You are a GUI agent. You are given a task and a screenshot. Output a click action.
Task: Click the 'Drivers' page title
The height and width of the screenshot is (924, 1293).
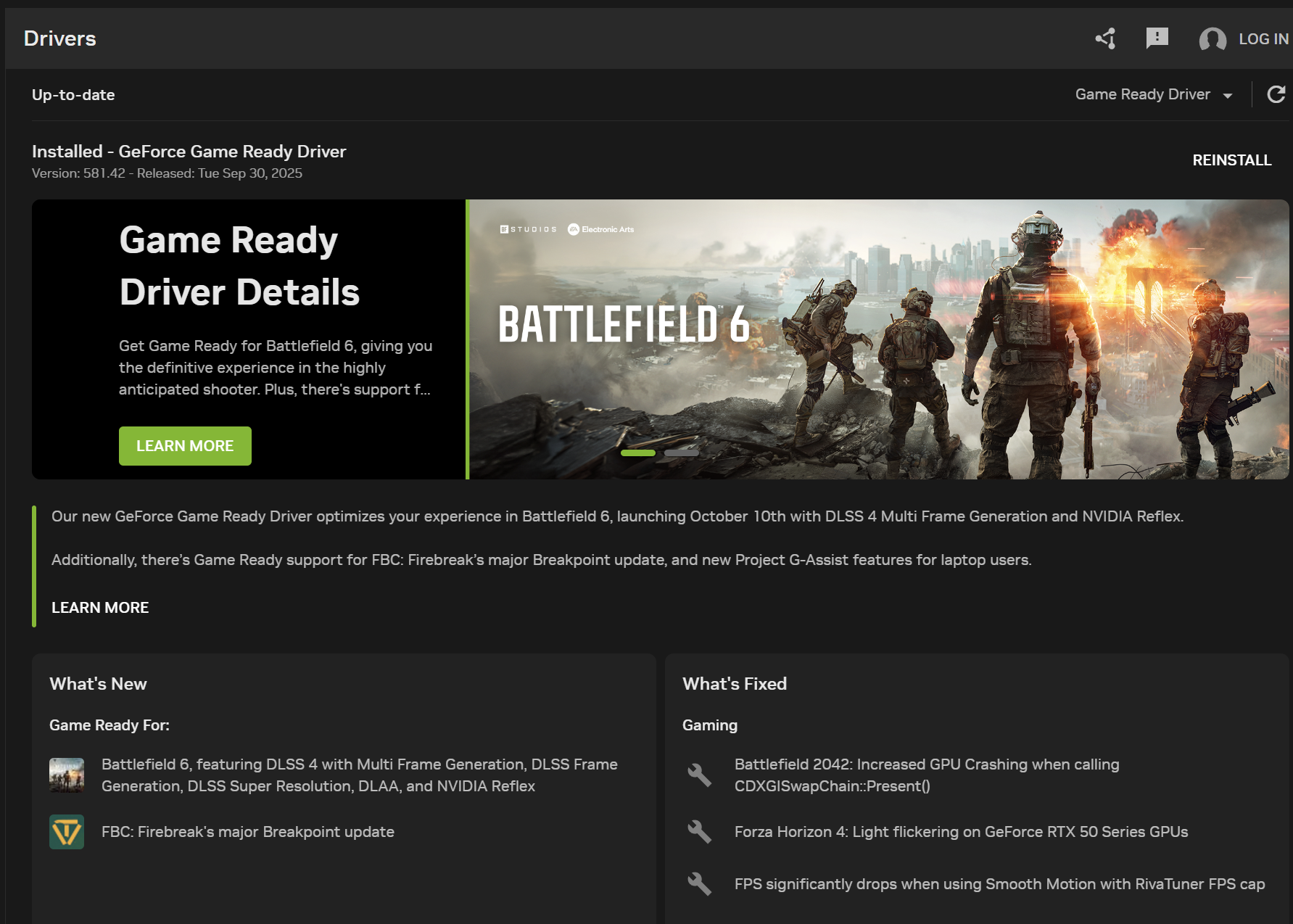click(x=60, y=38)
